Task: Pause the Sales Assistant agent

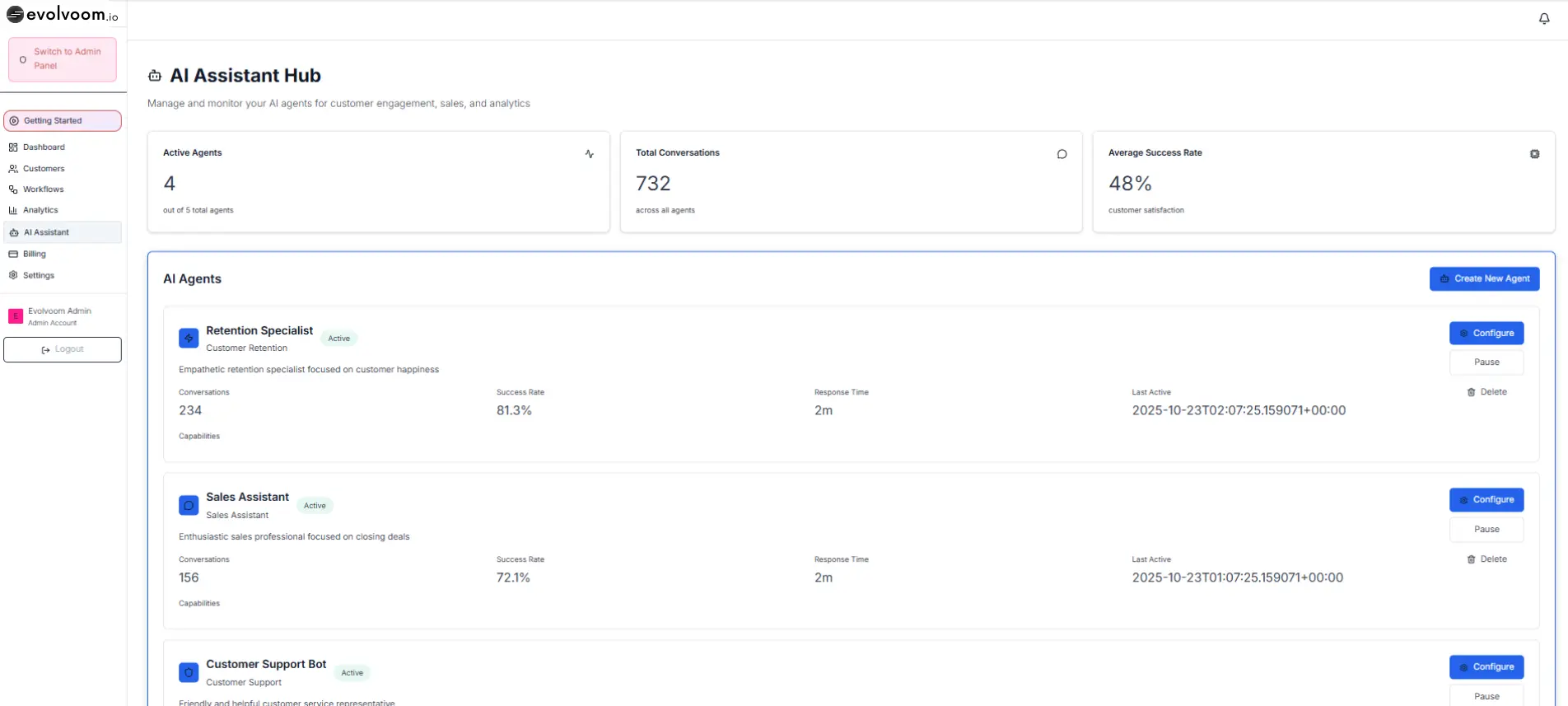Action: point(1486,530)
